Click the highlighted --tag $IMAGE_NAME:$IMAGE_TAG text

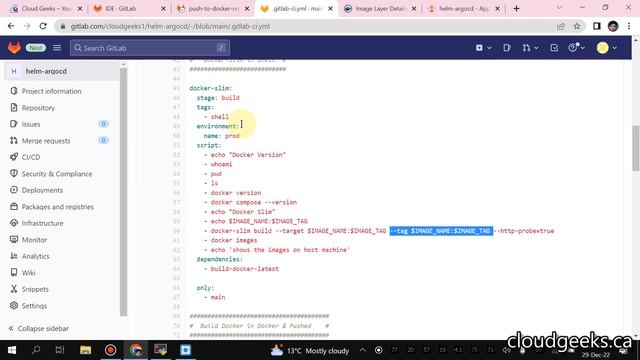pyautogui.click(x=441, y=231)
